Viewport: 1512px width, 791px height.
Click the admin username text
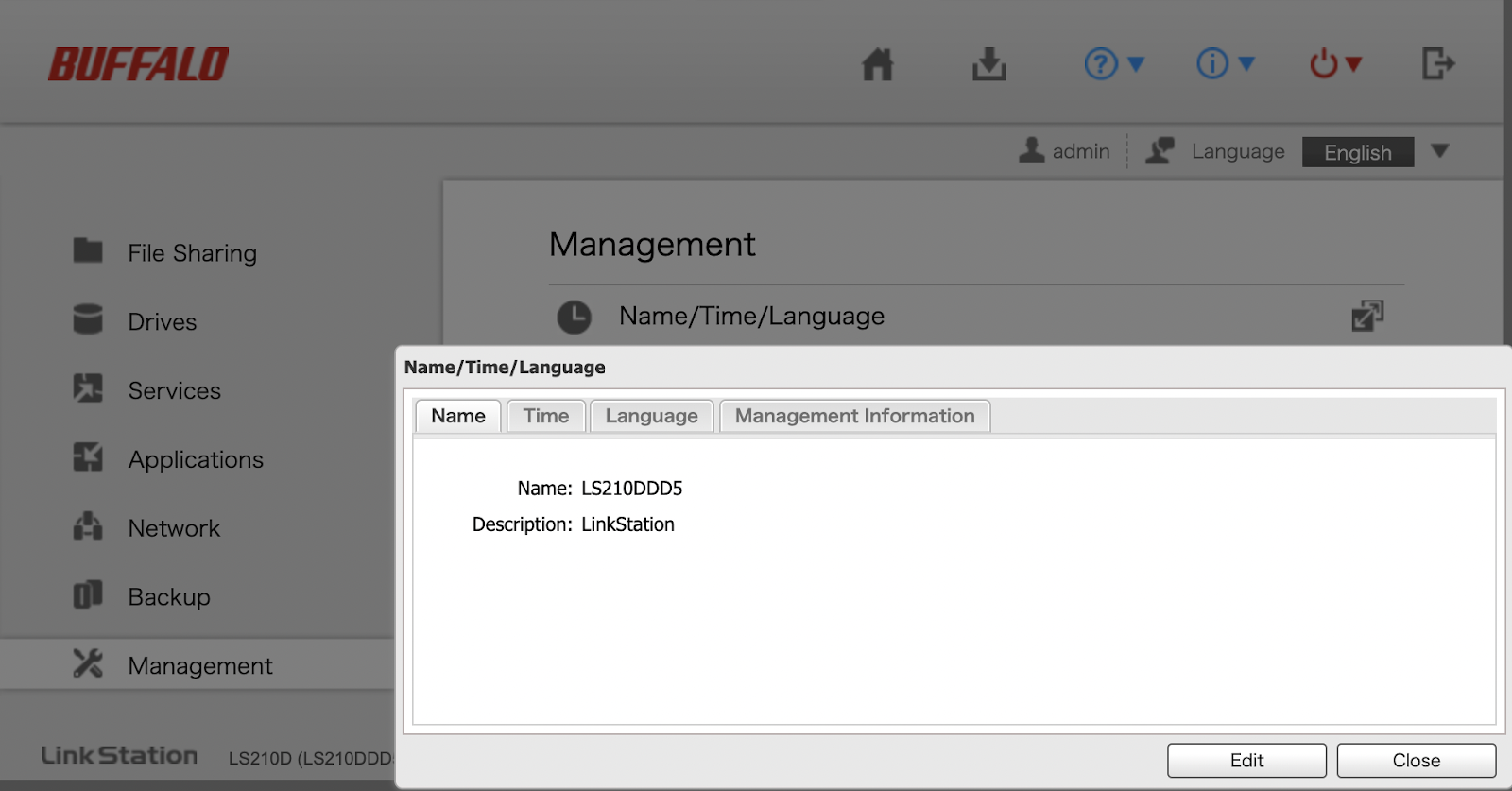pyautogui.click(x=1081, y=151)
